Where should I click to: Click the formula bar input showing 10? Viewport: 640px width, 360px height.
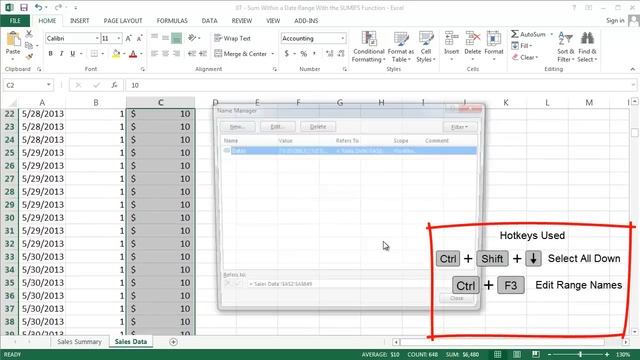[381, 85]
